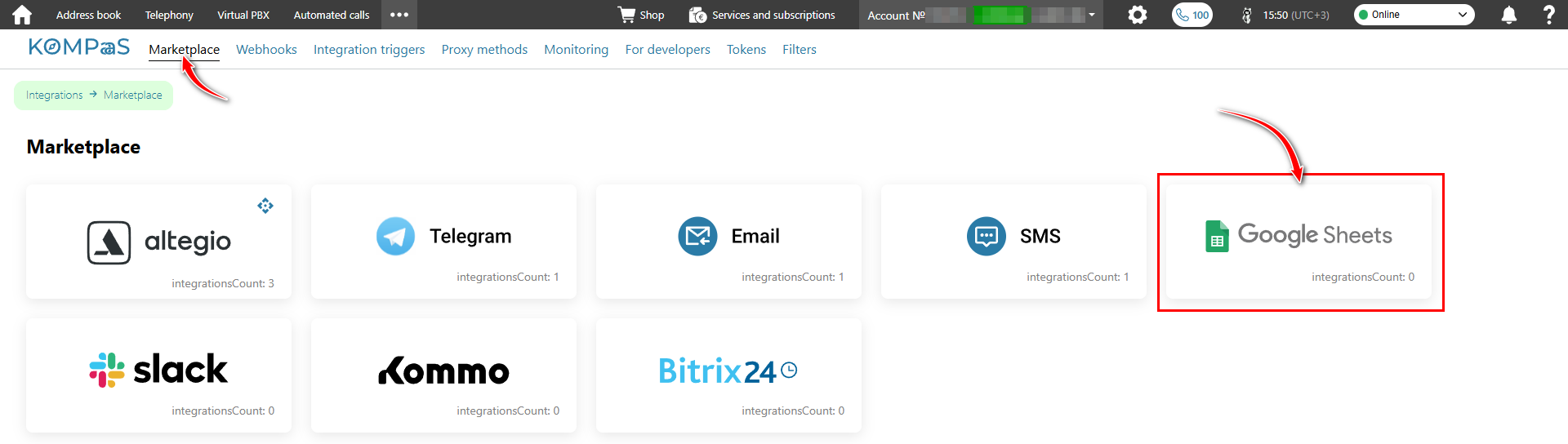Click Services and subscriptions icon
This screenshot has width=1568, height=444.
point(697,15)
